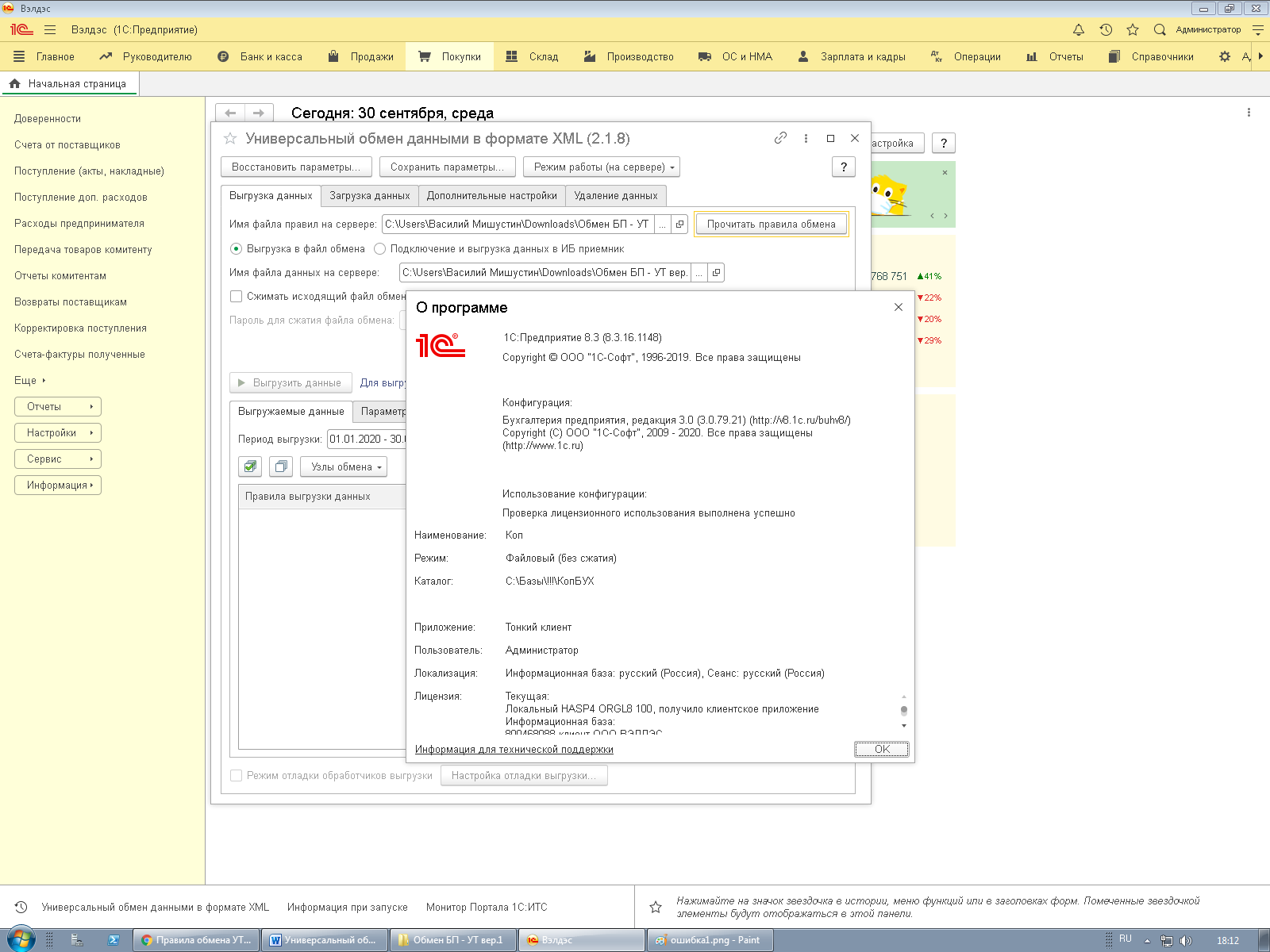Open rules file name open button icon

click(679, 225)
